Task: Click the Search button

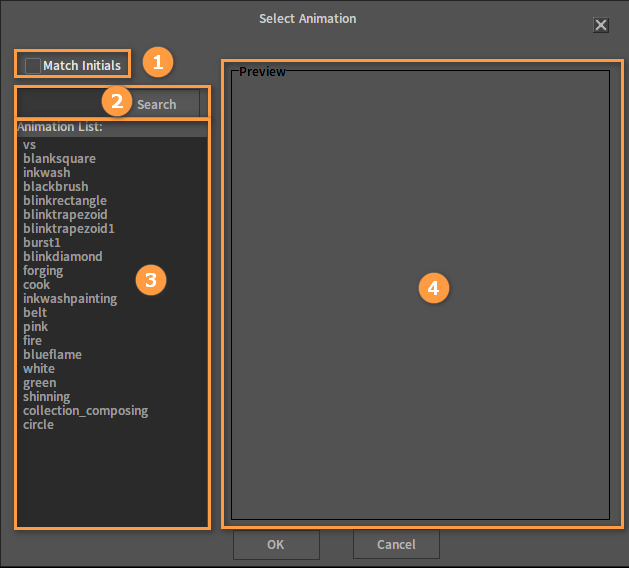Action: [x=156, y=104]
